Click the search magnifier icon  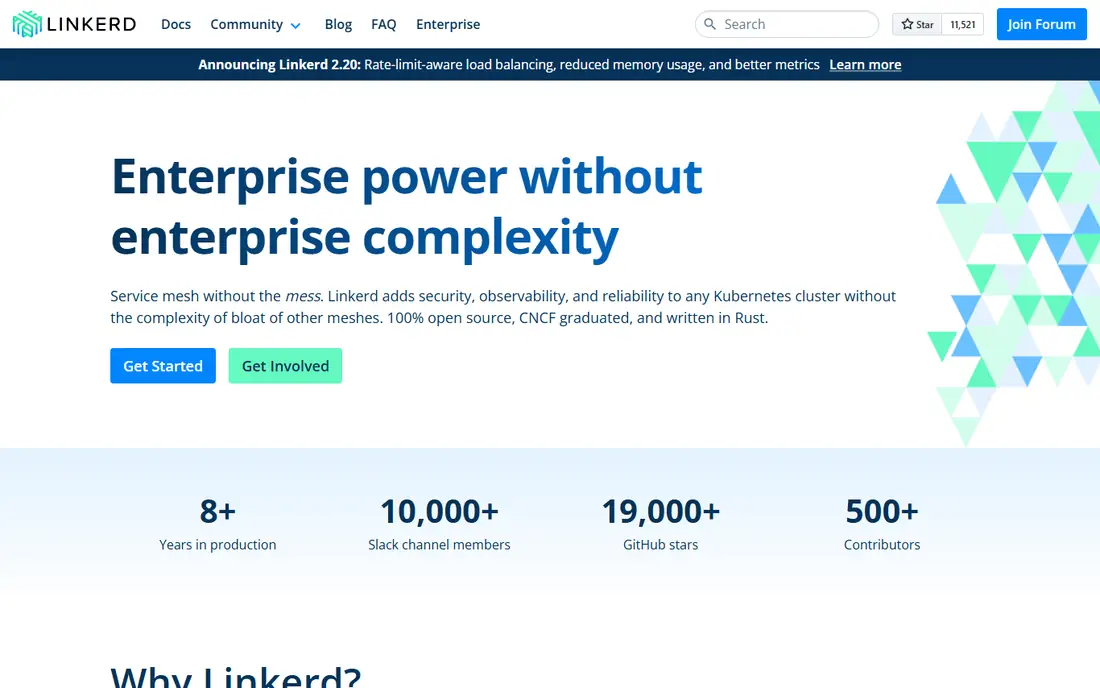click(710, 24)
